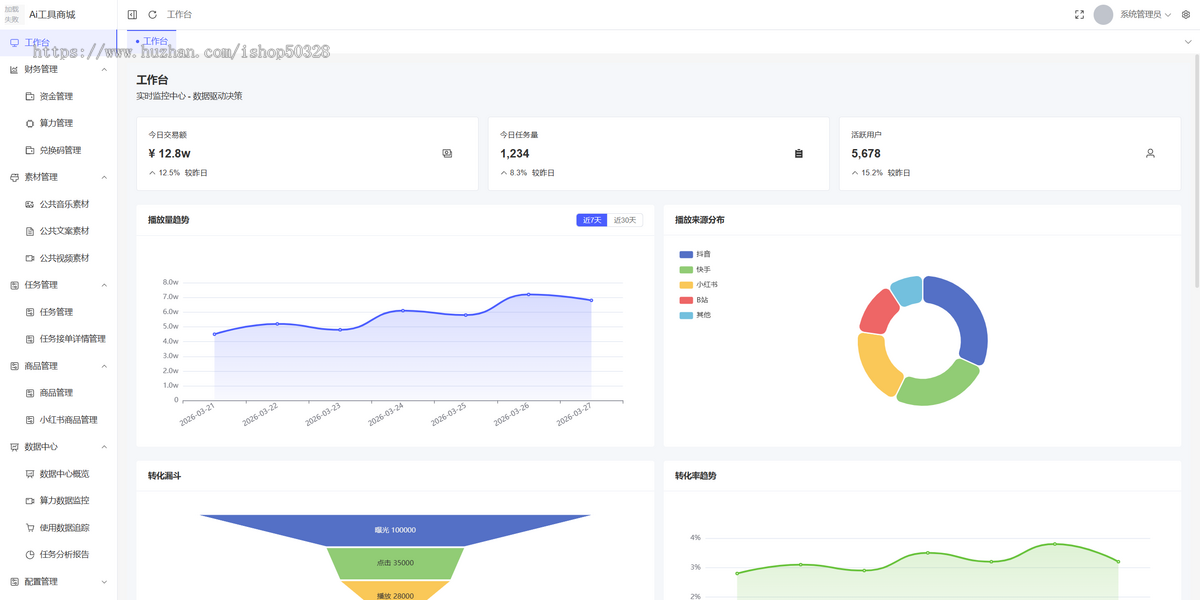The height and width of the screenshot is (600, 1200).
Task: Click the Ai工具商城 logo title
Action: [x=52, y=15]
